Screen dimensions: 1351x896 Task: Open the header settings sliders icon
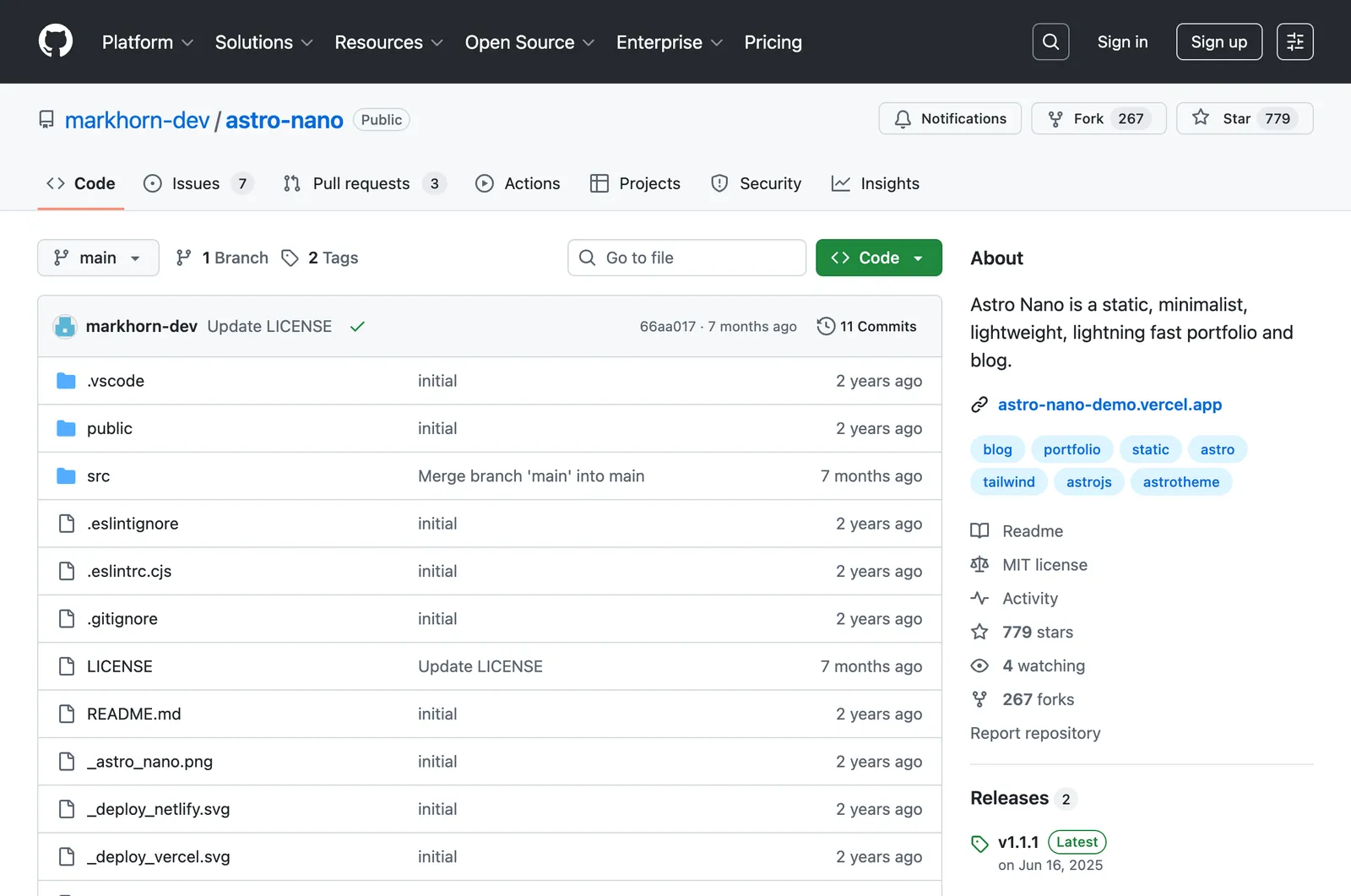[1294, 41]
